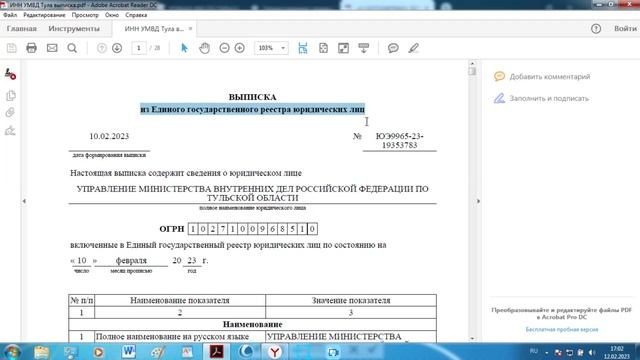
Task: Open Yandex Browser from the taskbar
Action: click(275, 352)
